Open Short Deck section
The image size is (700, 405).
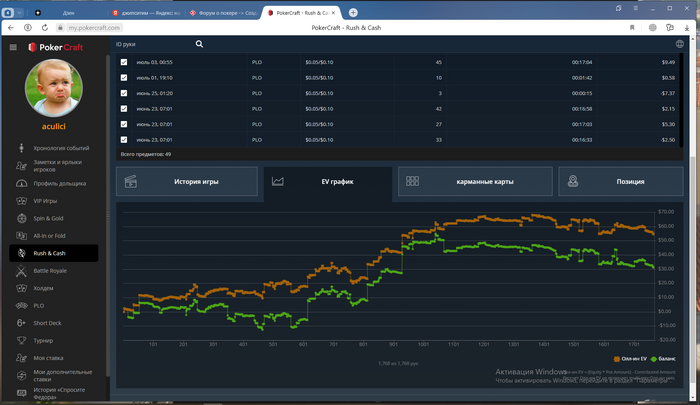coord(54,323)
